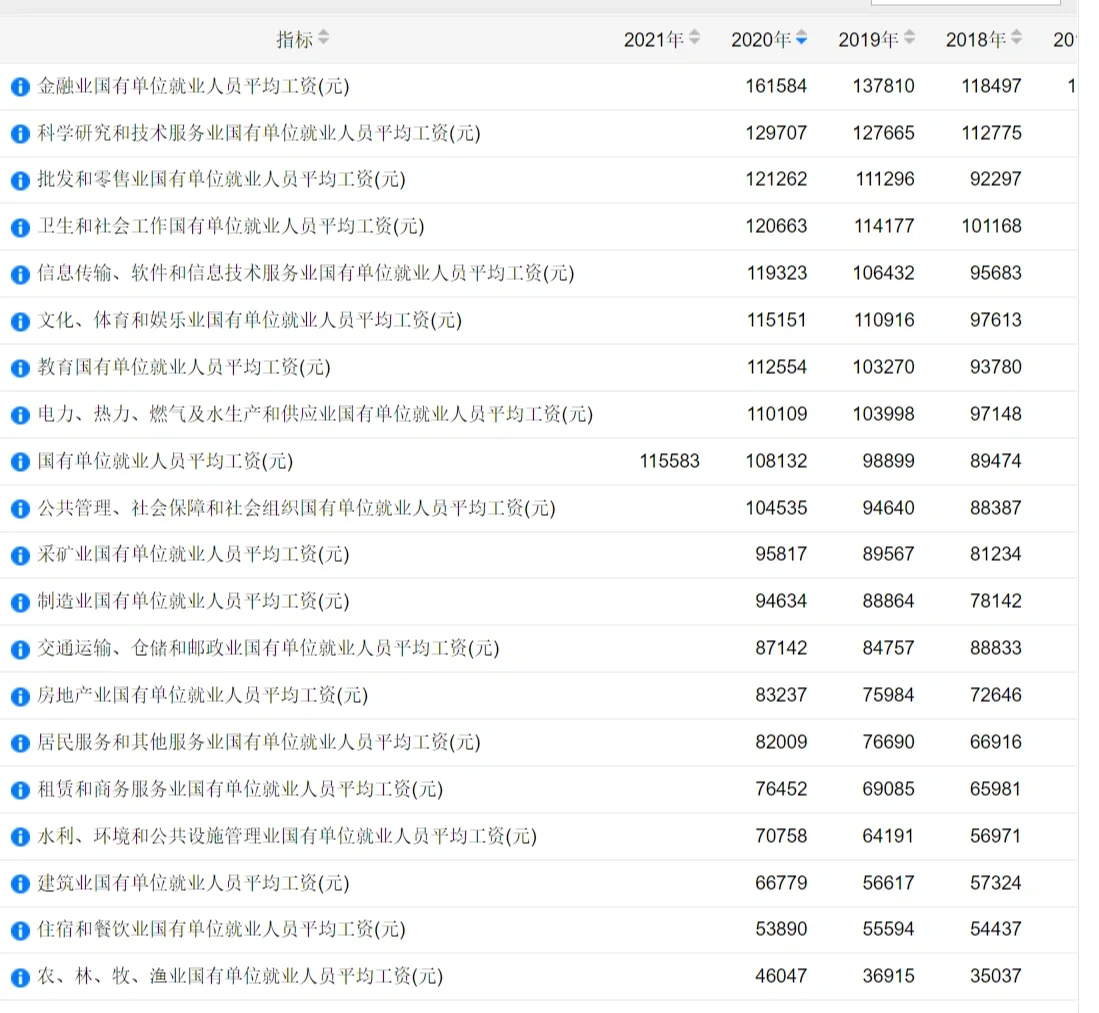The width and height of the screenshot is (1099, 1013).
Task: Select the value 82009 in 居民服务 row
Action: pyautogui.click(x=781, y=742)
